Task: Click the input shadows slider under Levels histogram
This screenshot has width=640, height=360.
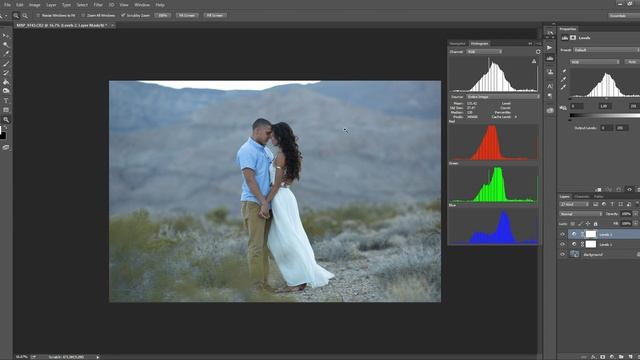Action: click(x=571, y=99)
